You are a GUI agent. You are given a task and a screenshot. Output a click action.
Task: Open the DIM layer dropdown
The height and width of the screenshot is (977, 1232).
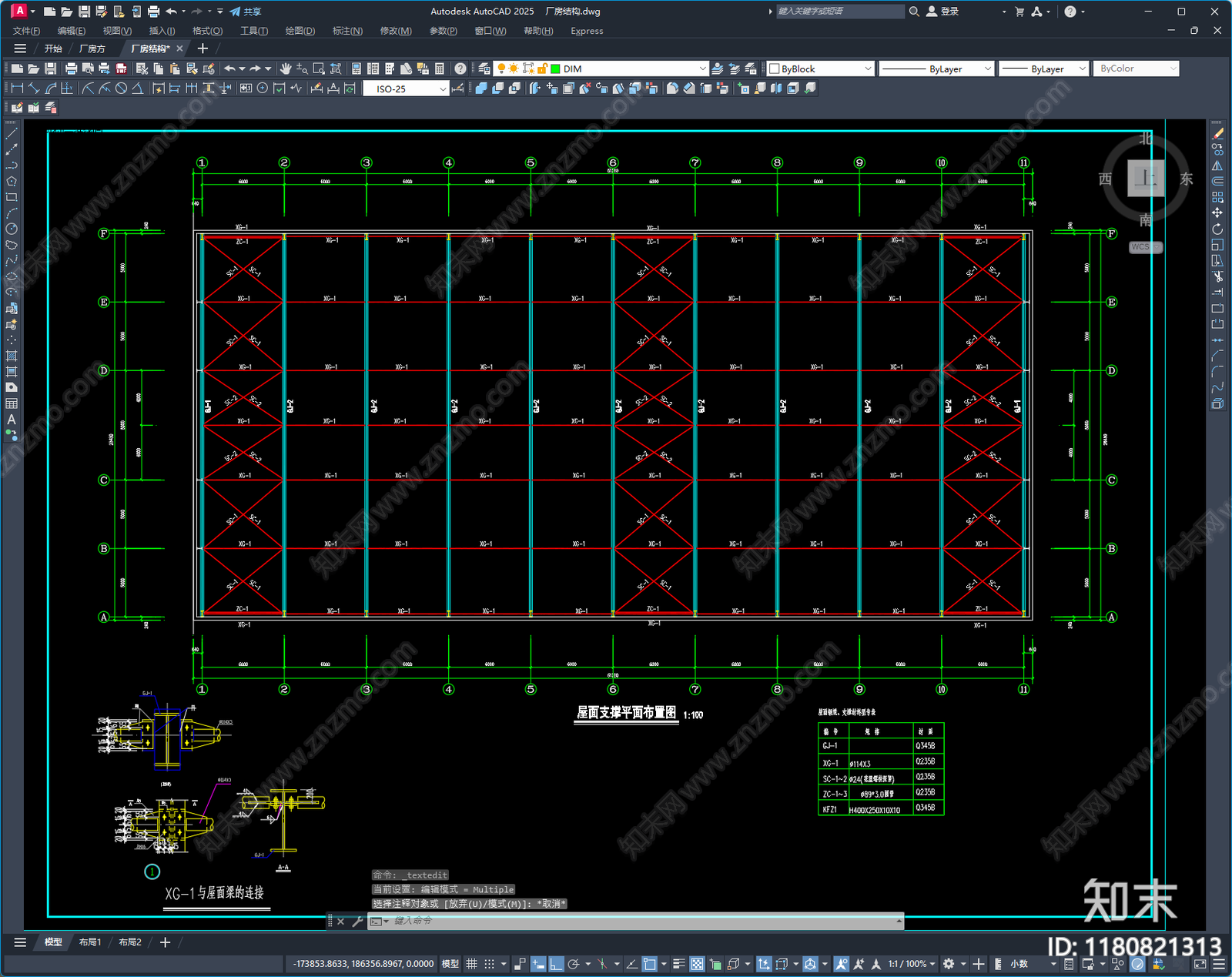click(702, 69)
